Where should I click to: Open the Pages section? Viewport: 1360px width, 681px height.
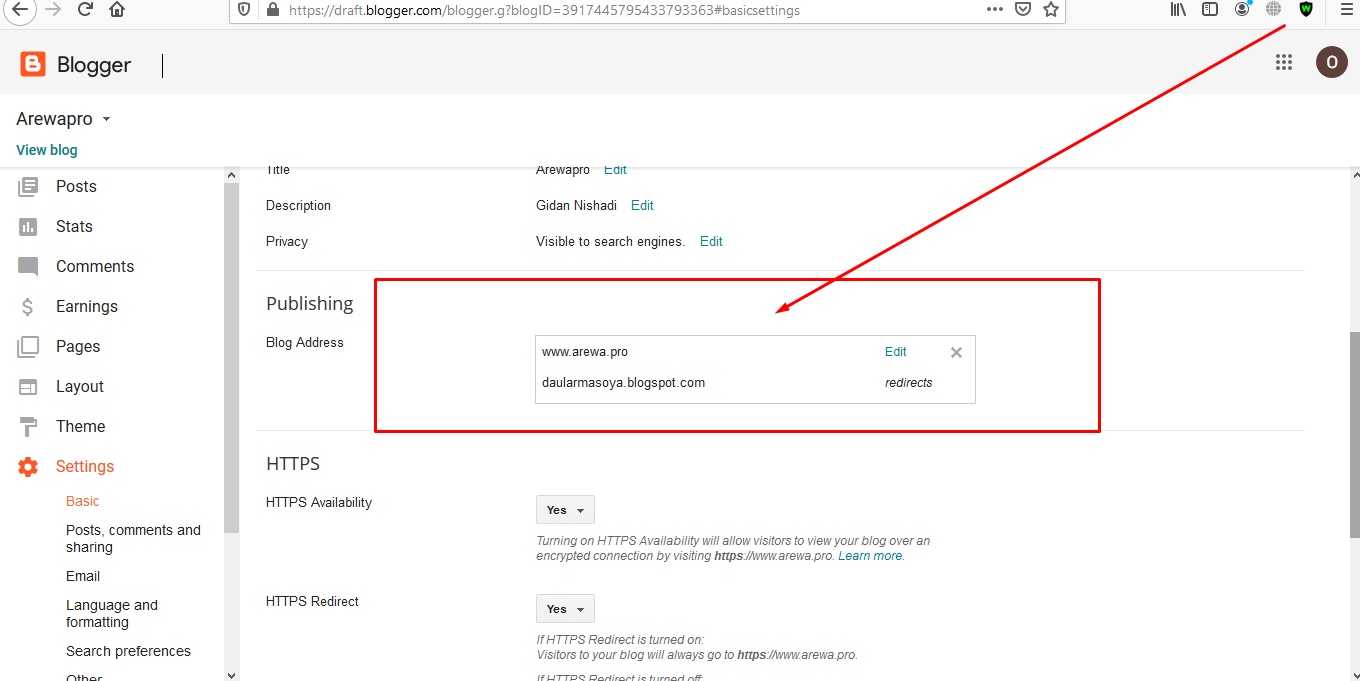tap(78, 346)
